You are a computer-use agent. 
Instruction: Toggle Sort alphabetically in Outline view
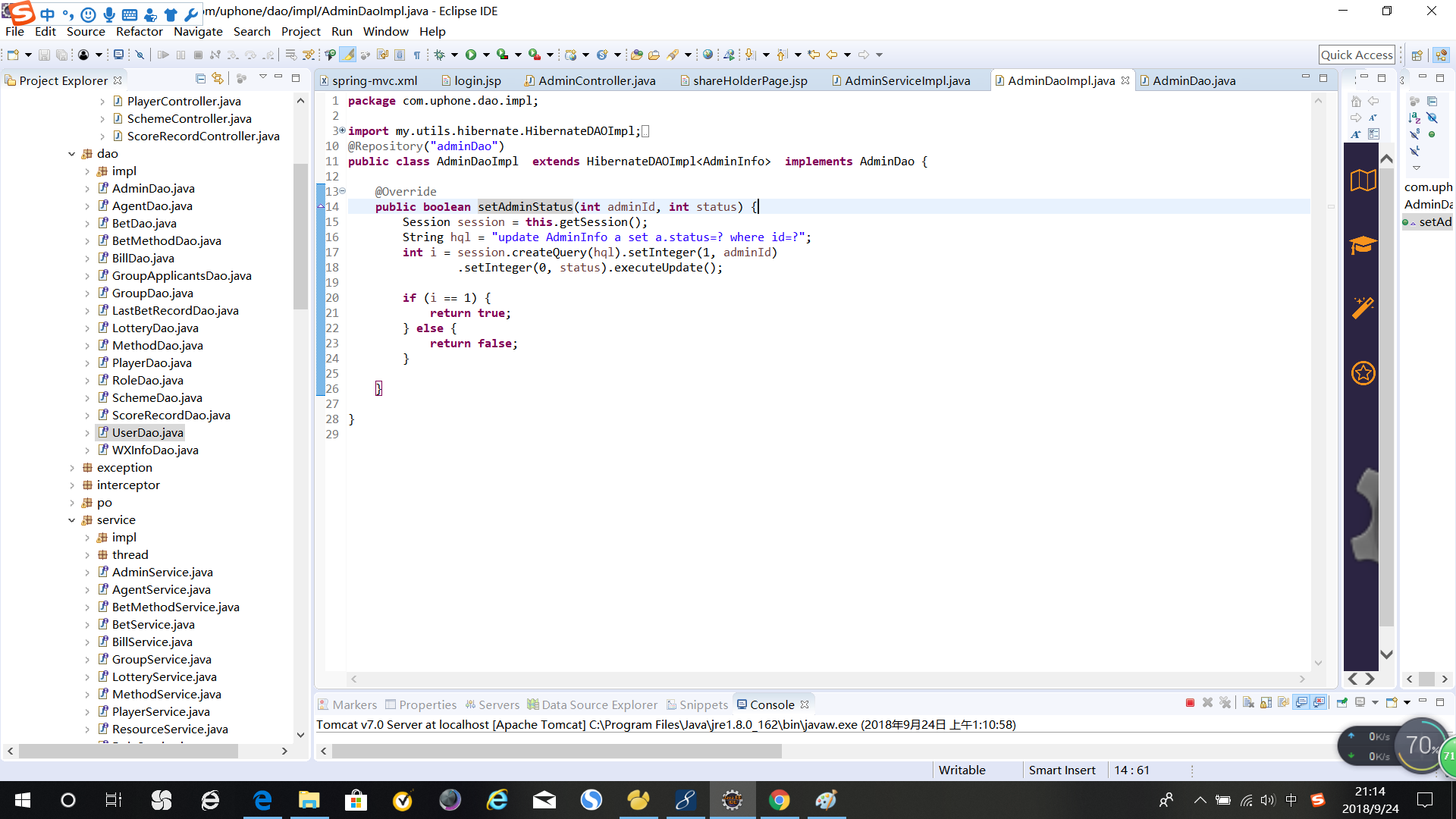(1414, 118)
